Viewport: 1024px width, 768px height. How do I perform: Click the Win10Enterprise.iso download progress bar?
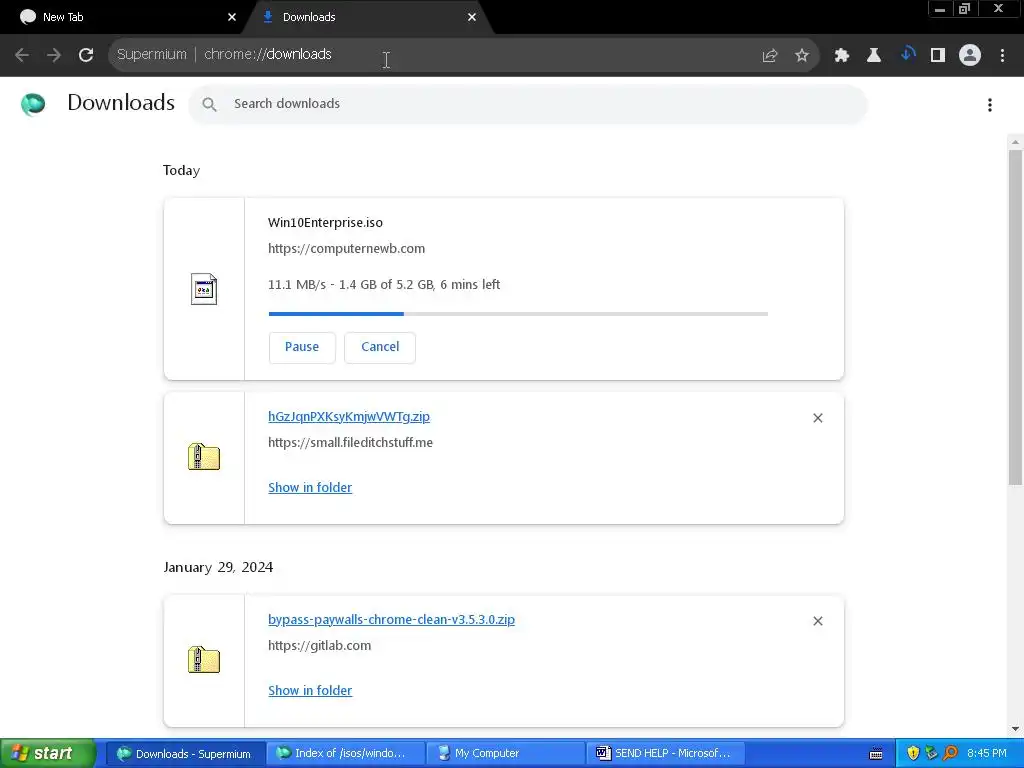coord(518,314)
